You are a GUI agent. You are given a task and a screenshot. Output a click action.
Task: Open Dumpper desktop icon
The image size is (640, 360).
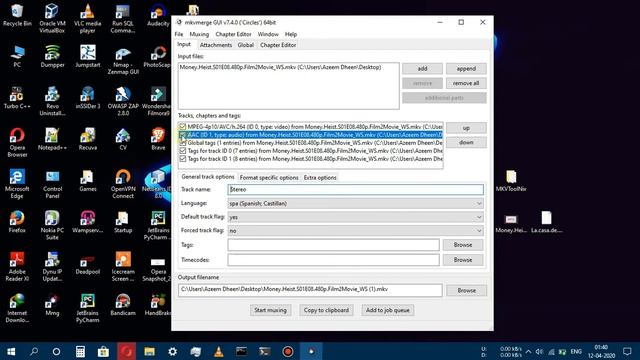pos(52,57)
